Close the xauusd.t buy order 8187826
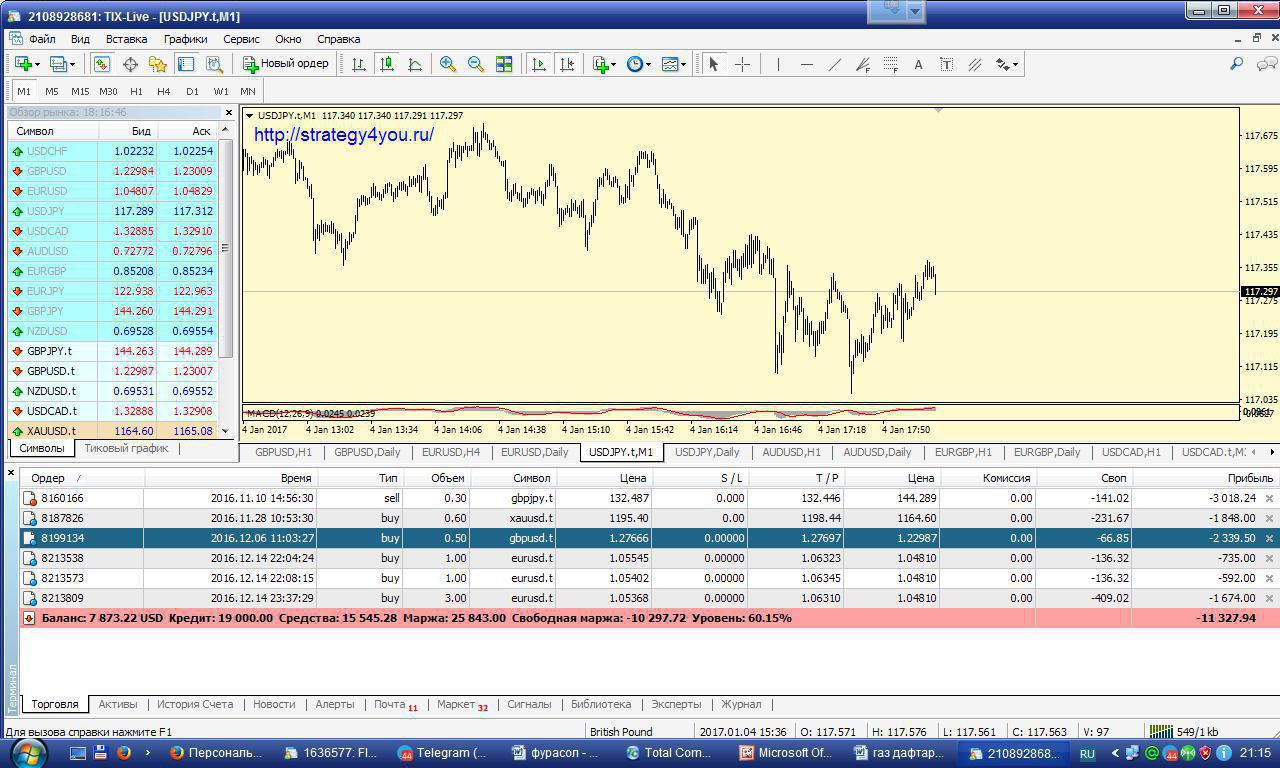 (x=1270, y=518)
